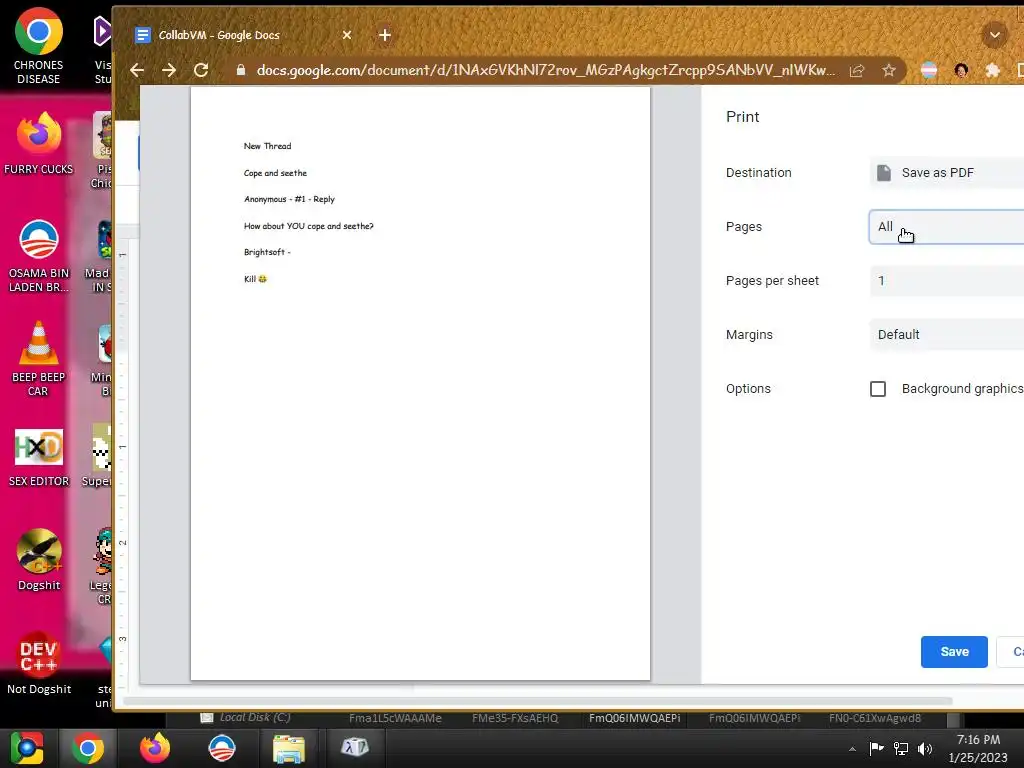Open Destination Save as PDF dropdown
The image size is (1024, 768).
click(x=946, y=172)
